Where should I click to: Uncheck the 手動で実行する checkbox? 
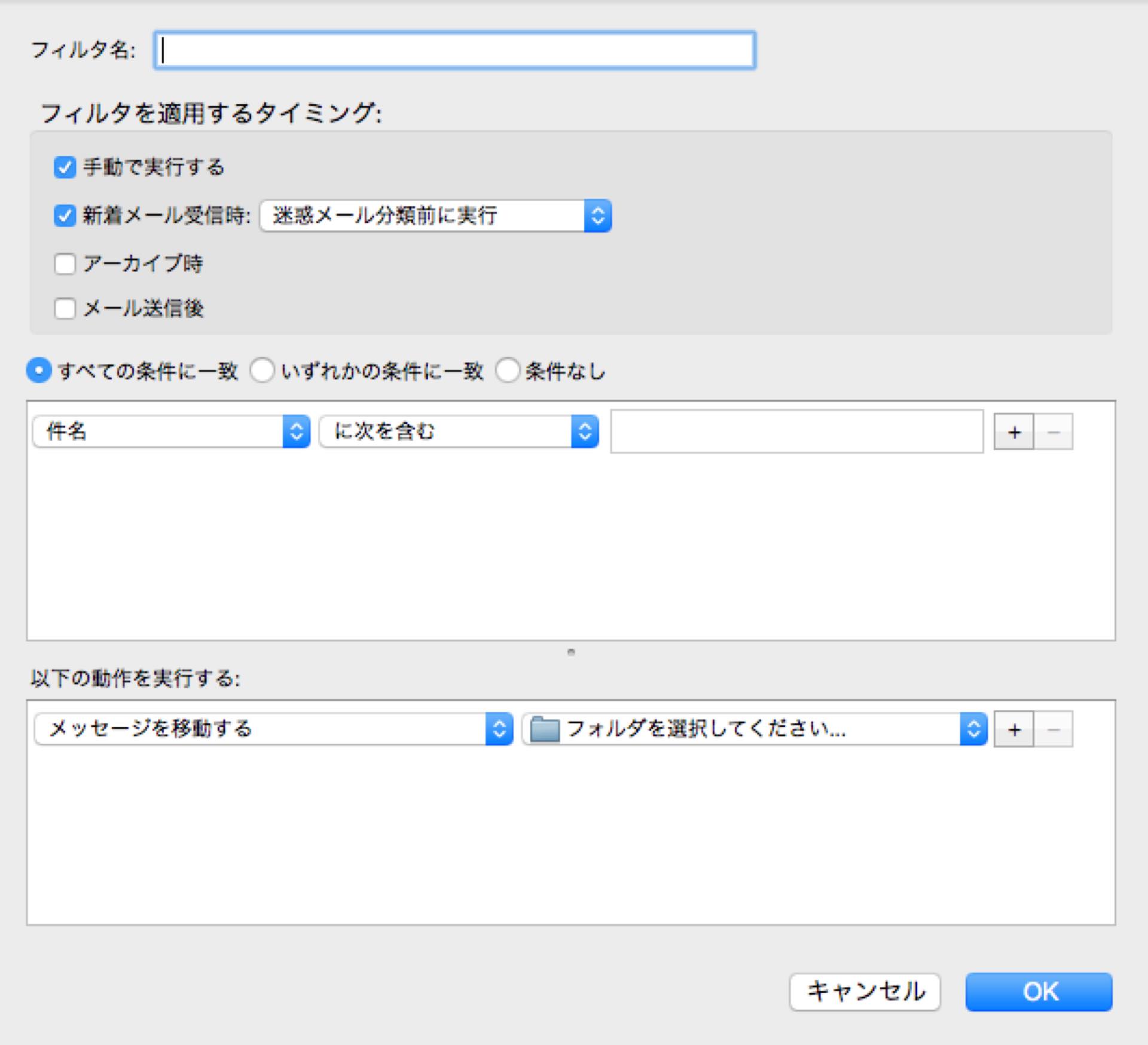pos(65,167)
